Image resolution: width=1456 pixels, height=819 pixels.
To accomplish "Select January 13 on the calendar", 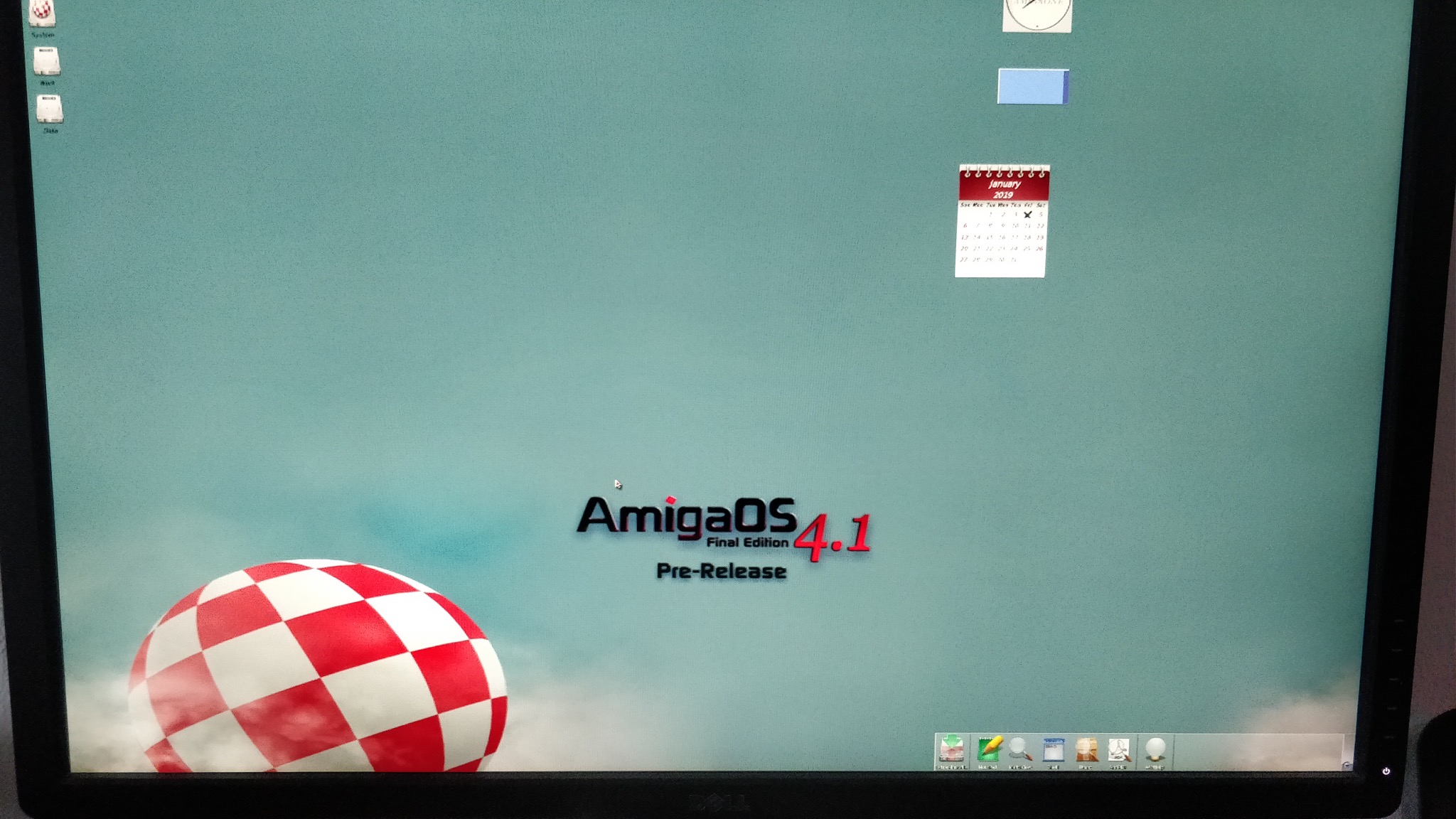I will (965, 237).
